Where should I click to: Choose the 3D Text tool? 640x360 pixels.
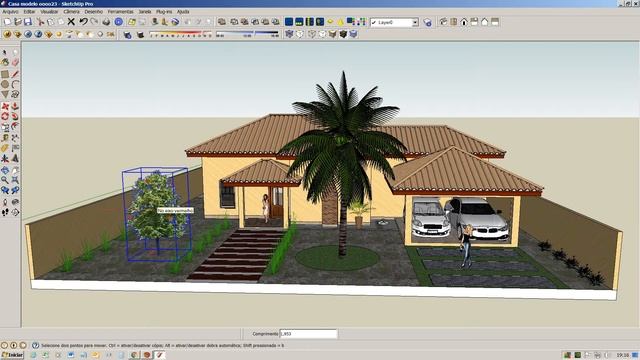point(15,158)
